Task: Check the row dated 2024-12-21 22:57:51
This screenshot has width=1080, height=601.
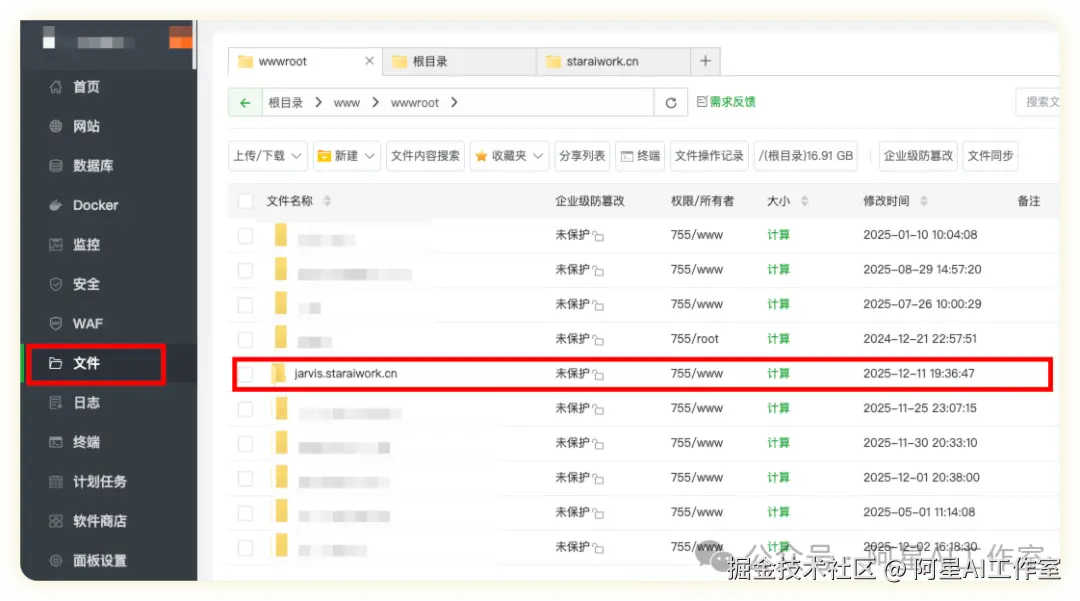Action: click(x=245, y=339)
